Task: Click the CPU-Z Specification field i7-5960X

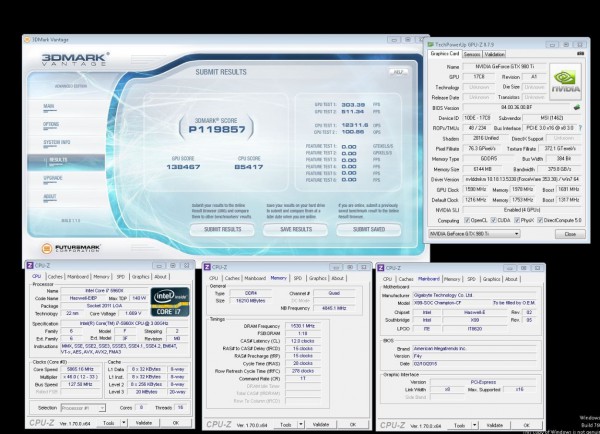Action: (124, 323)
